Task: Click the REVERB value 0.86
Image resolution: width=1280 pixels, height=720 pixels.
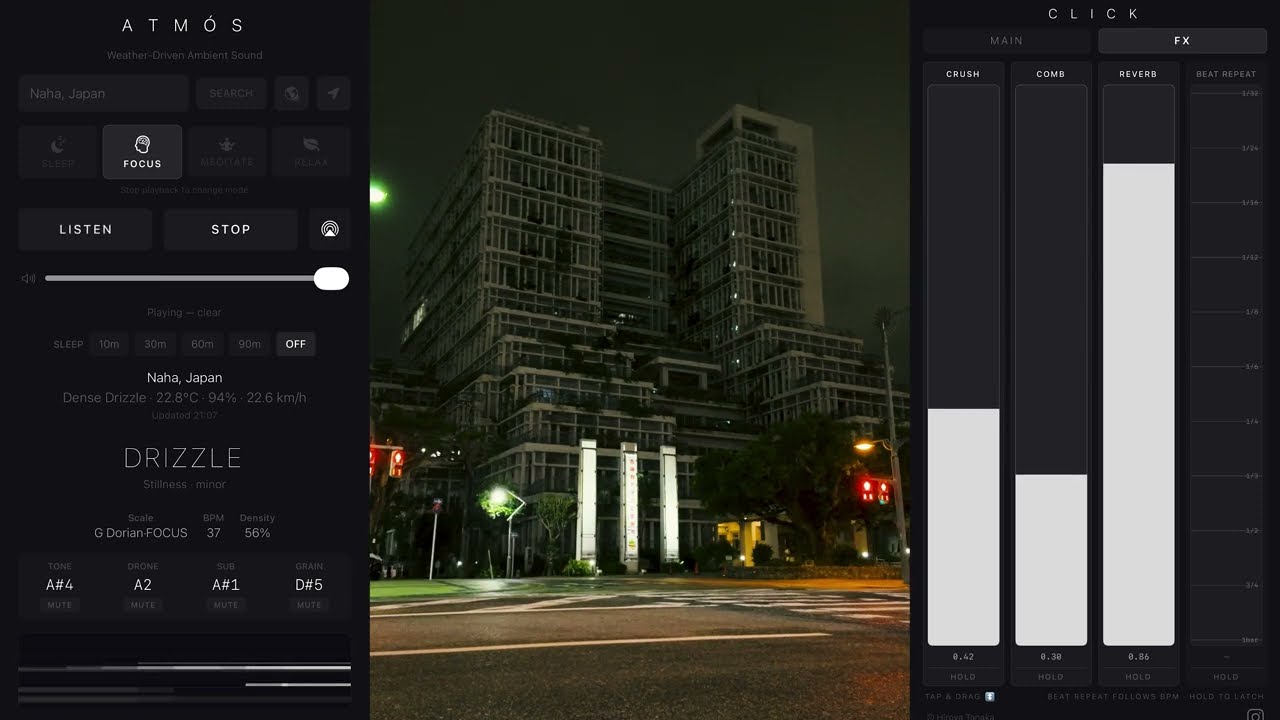Action: pyautogui.click(x=1138, y=657)
